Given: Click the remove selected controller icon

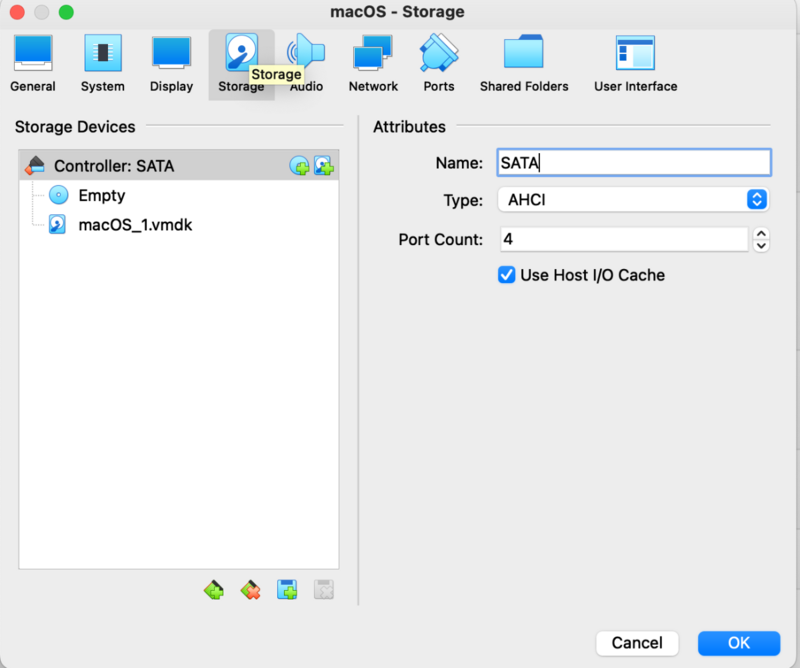Looking at the screenshot, I should click(x=251, y=590).
